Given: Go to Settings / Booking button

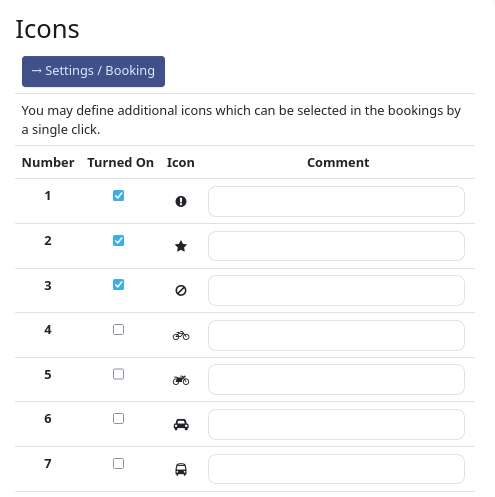Looking at the screenshot, I should point(93,71).
